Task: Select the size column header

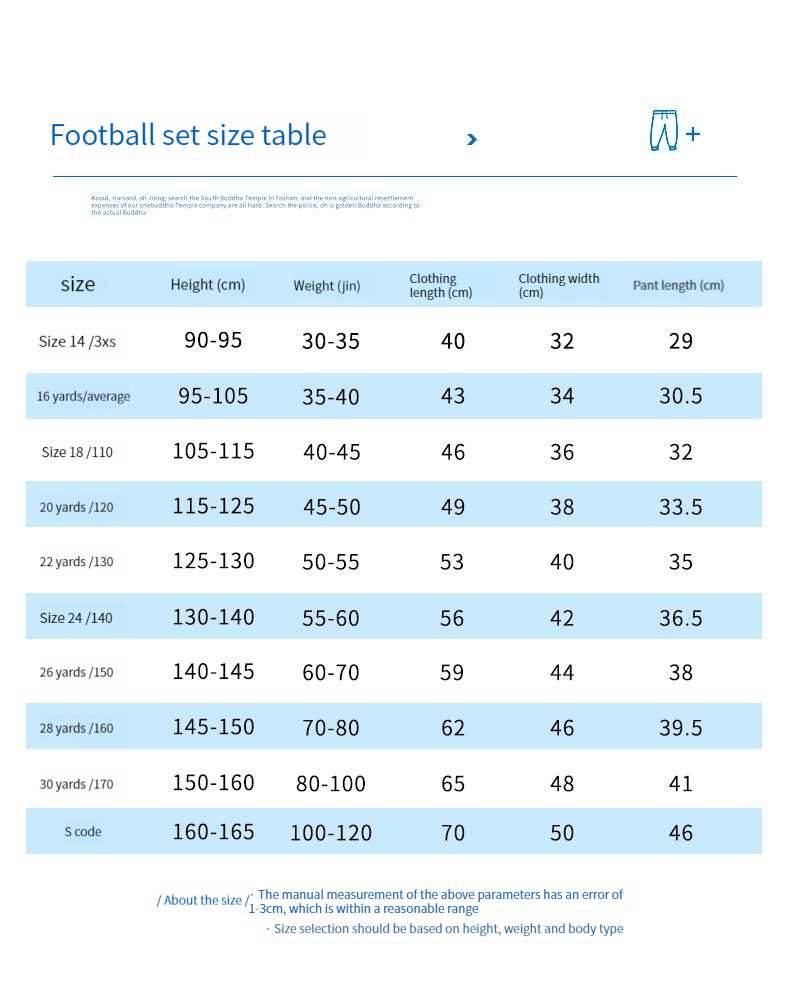Action: pos(78,284)
